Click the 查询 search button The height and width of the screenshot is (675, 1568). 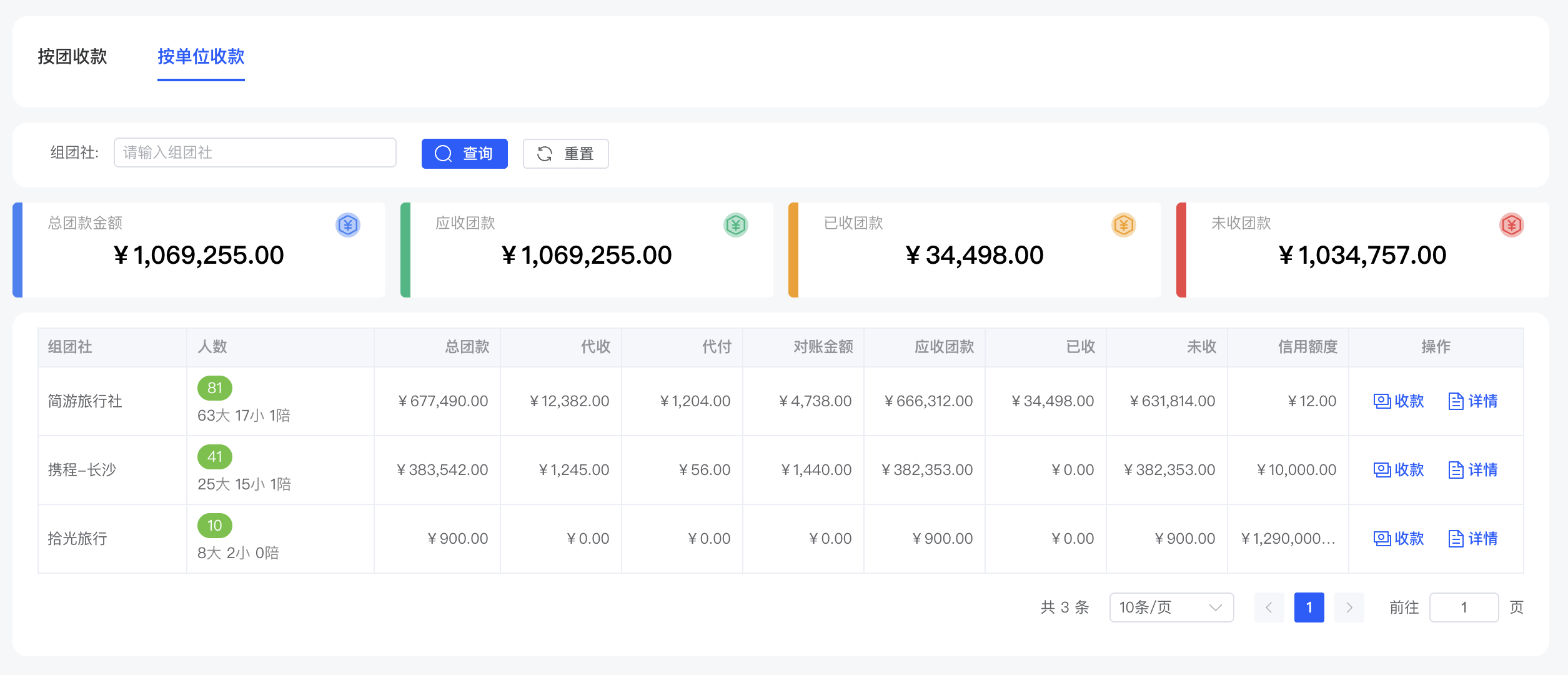[x=464, y=153]
